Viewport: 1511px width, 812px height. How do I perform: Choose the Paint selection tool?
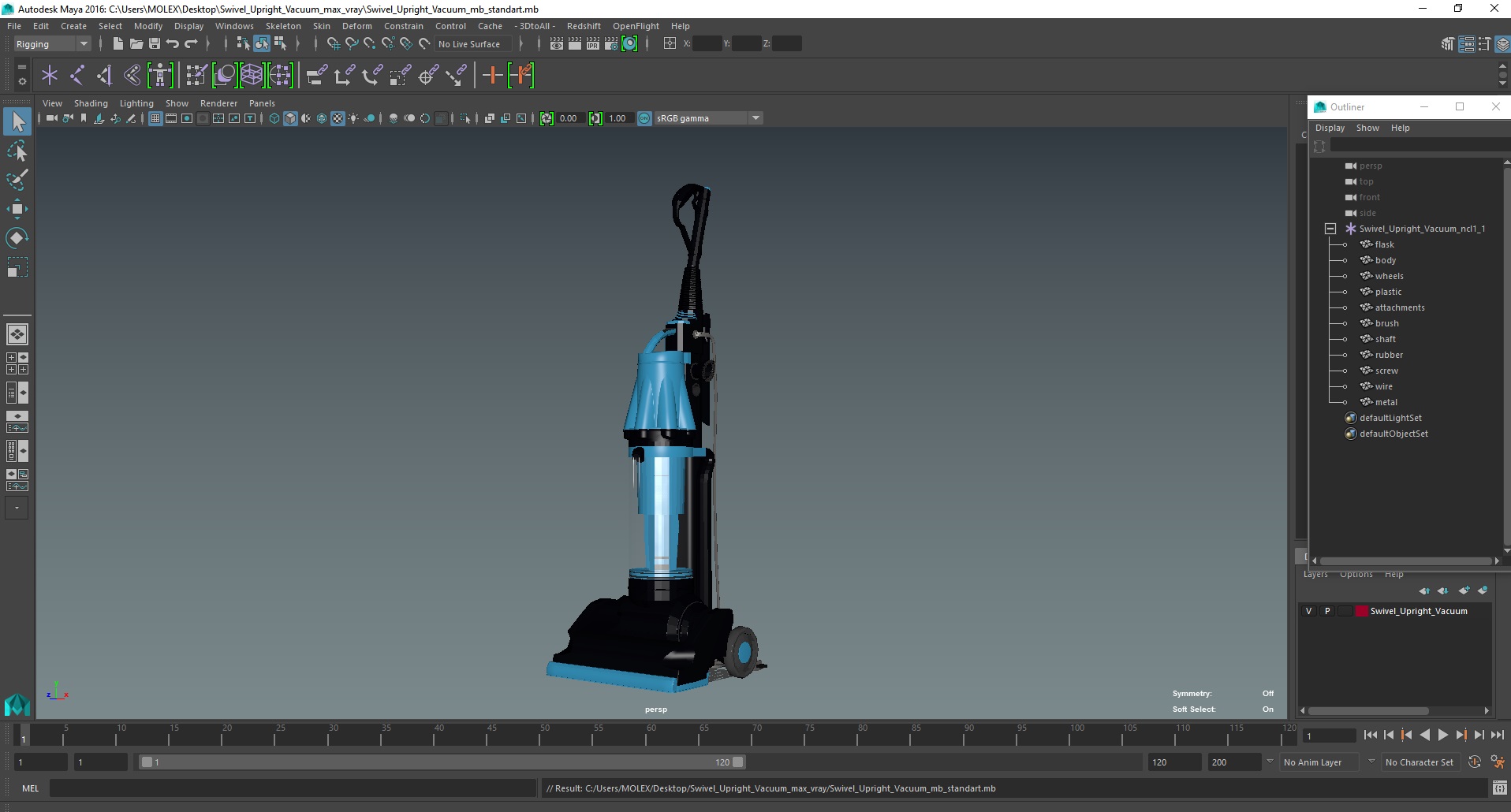[17, 180]
